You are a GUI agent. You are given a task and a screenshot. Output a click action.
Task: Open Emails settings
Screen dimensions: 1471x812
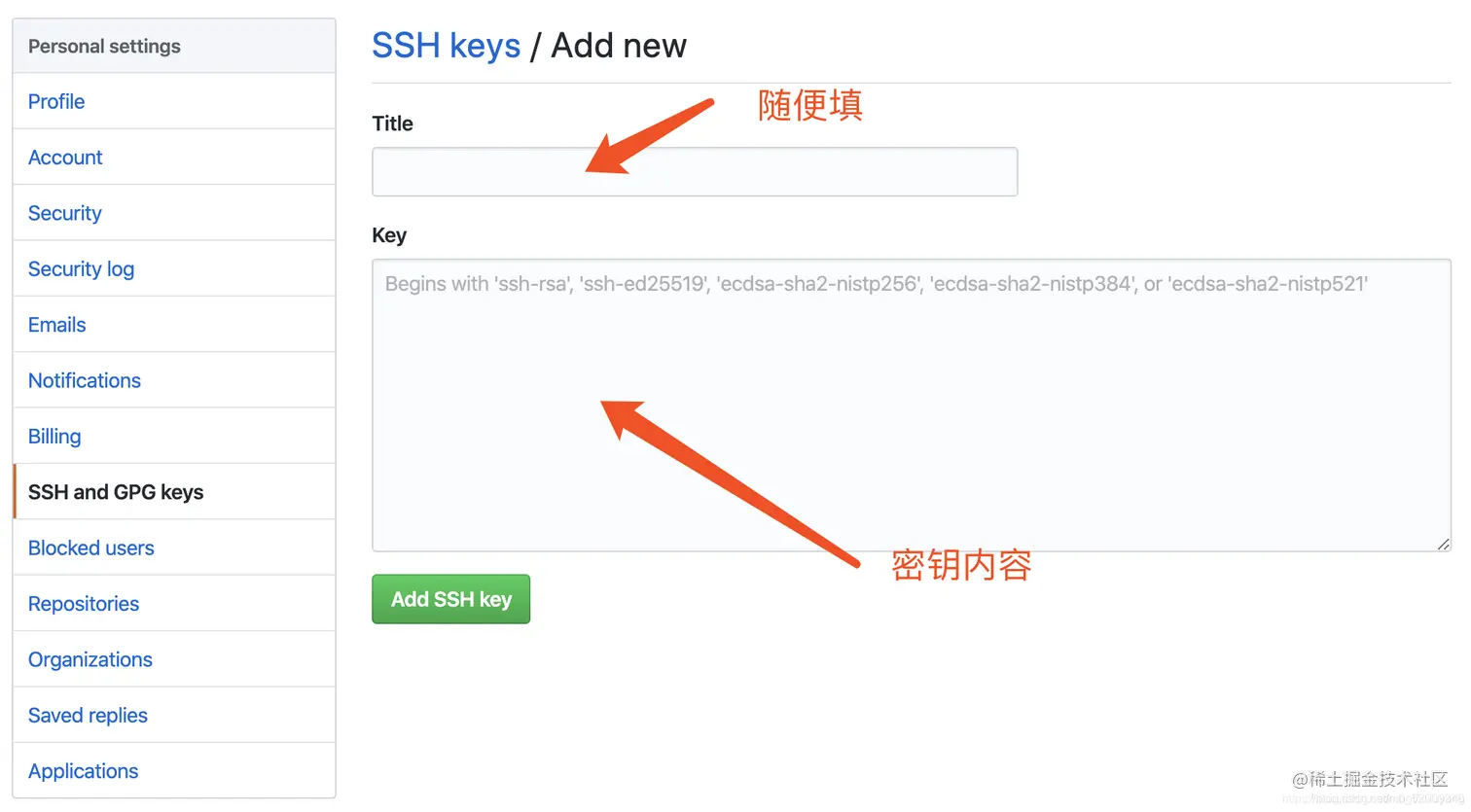174,324
